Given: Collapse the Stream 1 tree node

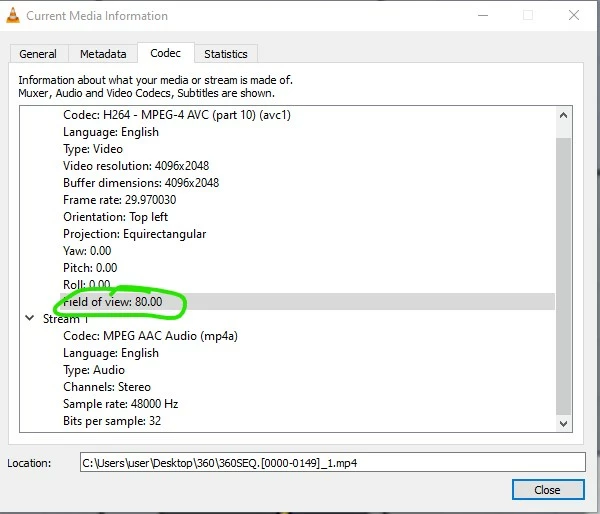Looking at the screenshot, I should tap(30, 318).
